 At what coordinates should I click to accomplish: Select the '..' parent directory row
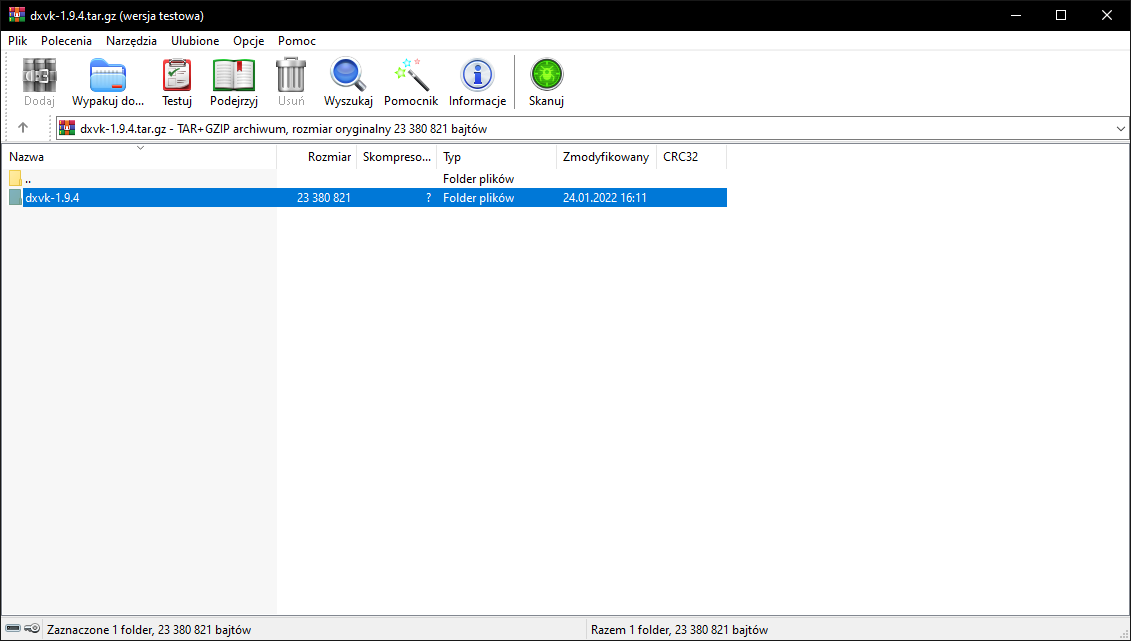tap(364, 178)
